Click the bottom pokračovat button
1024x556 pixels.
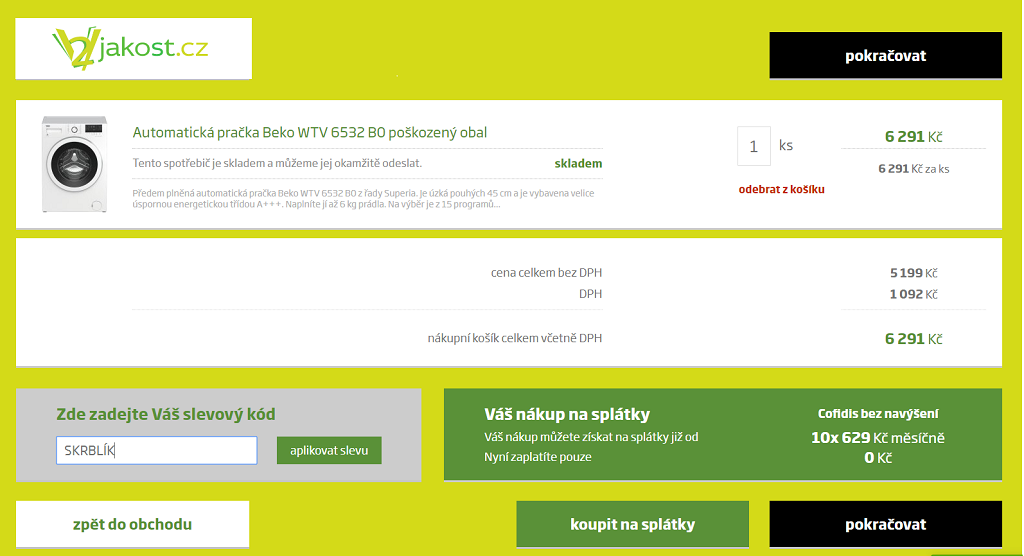[x=885, y=524]
